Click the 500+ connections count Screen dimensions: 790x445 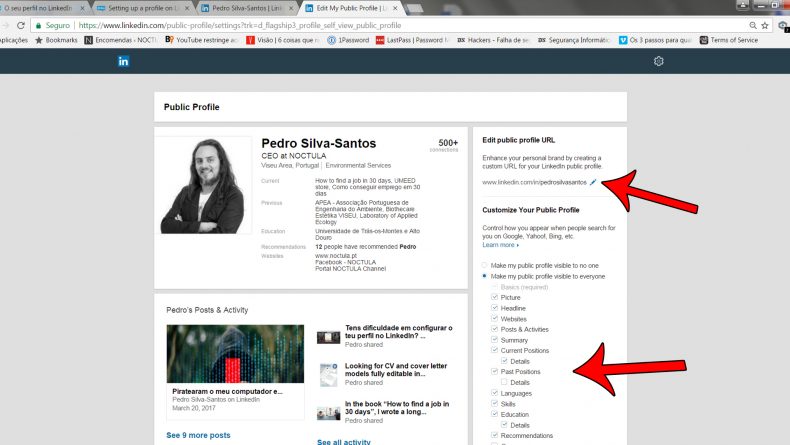447,145
